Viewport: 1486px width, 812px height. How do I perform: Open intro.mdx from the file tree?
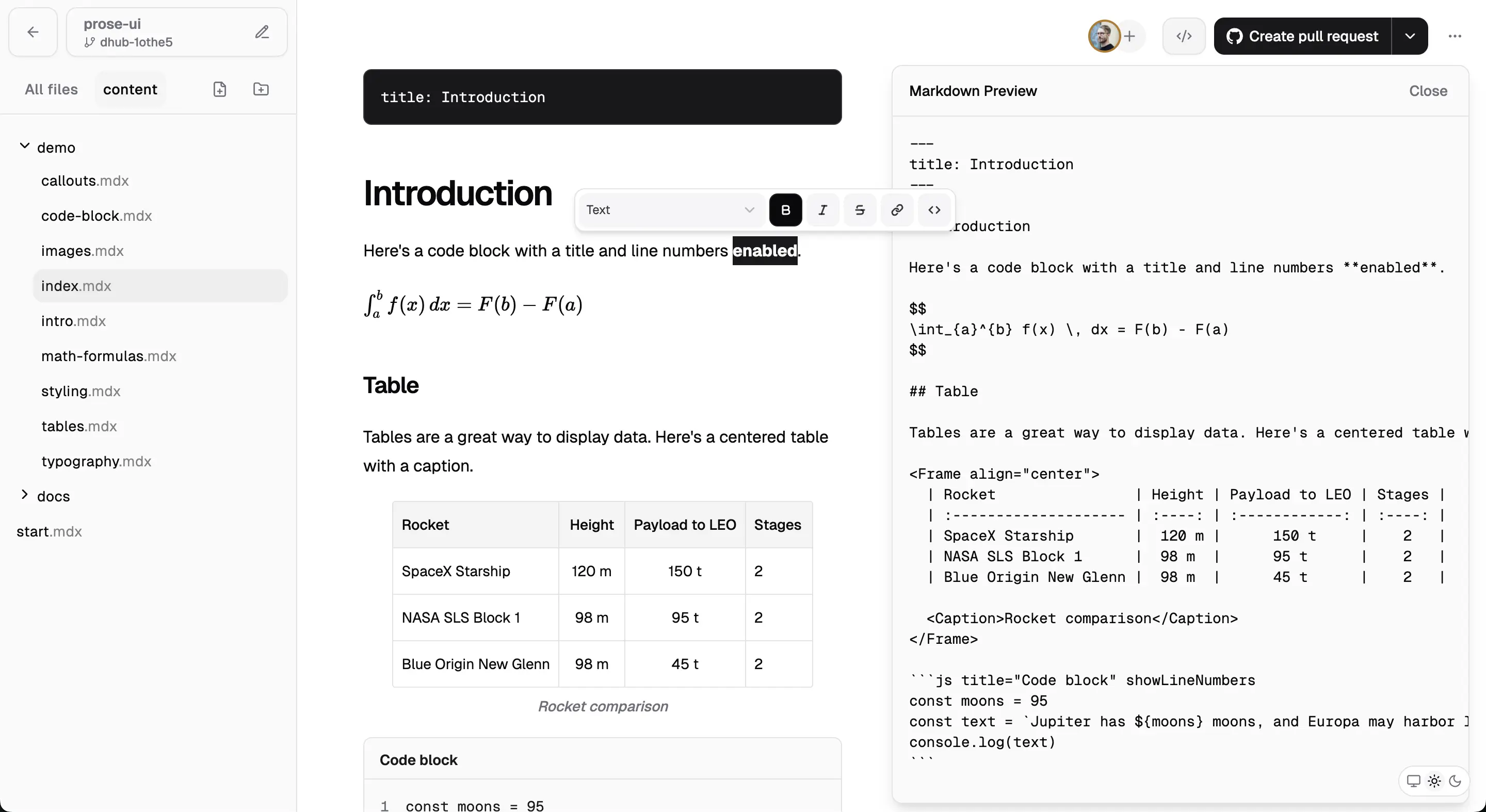tap(73, 321)
